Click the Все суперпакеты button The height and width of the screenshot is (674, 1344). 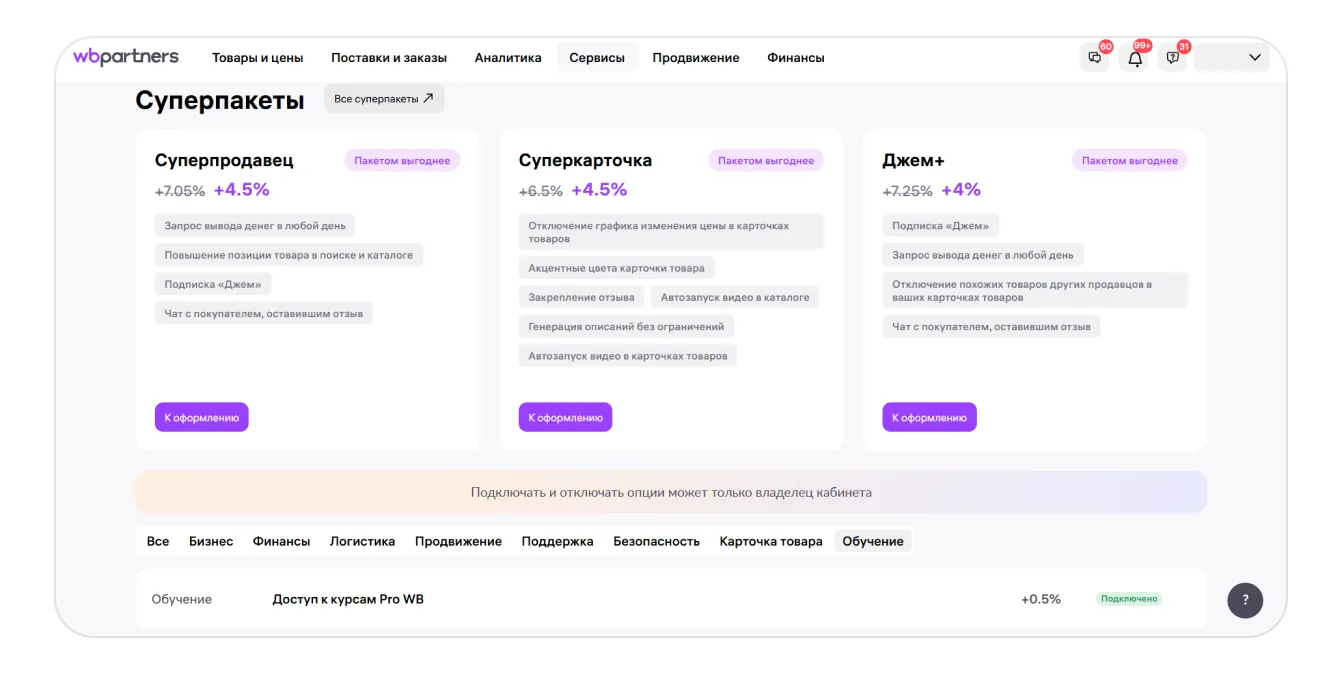(x=384, y=99)
